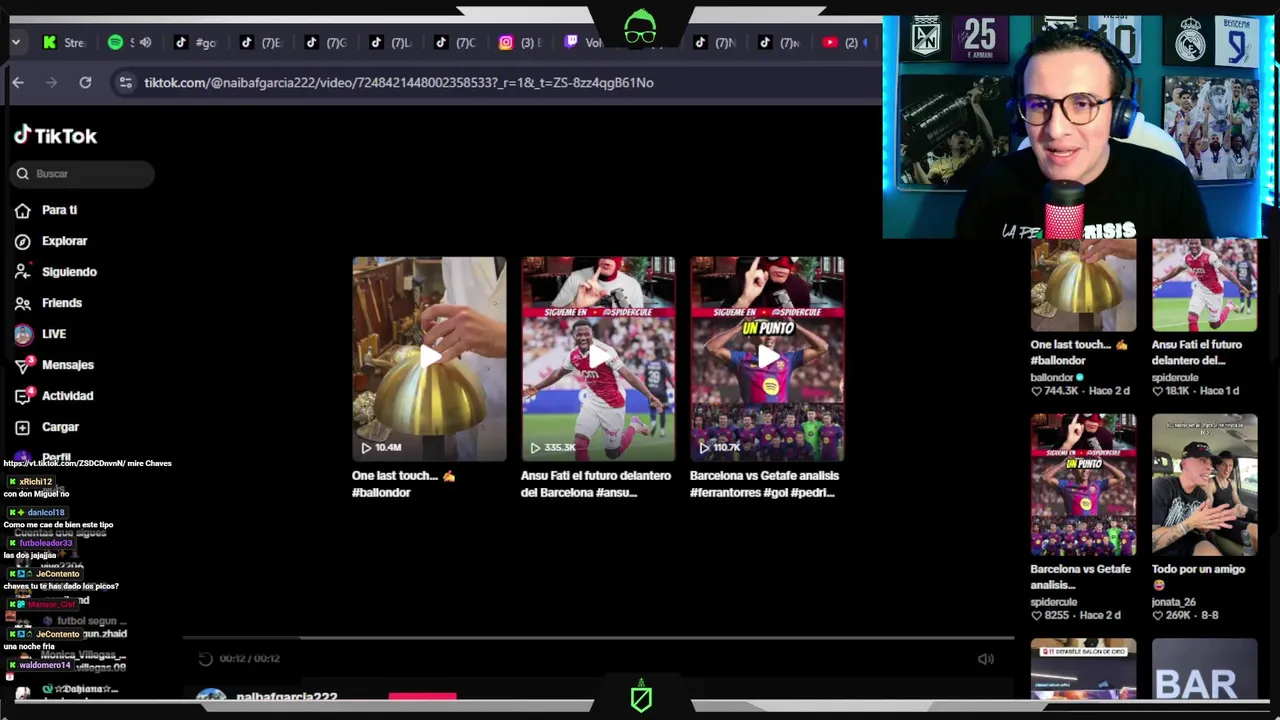Like the Barcelona vs Getafe card 8255 hearts
The height and width of the screenshot is (720, 1280).
coord(1037,615)
